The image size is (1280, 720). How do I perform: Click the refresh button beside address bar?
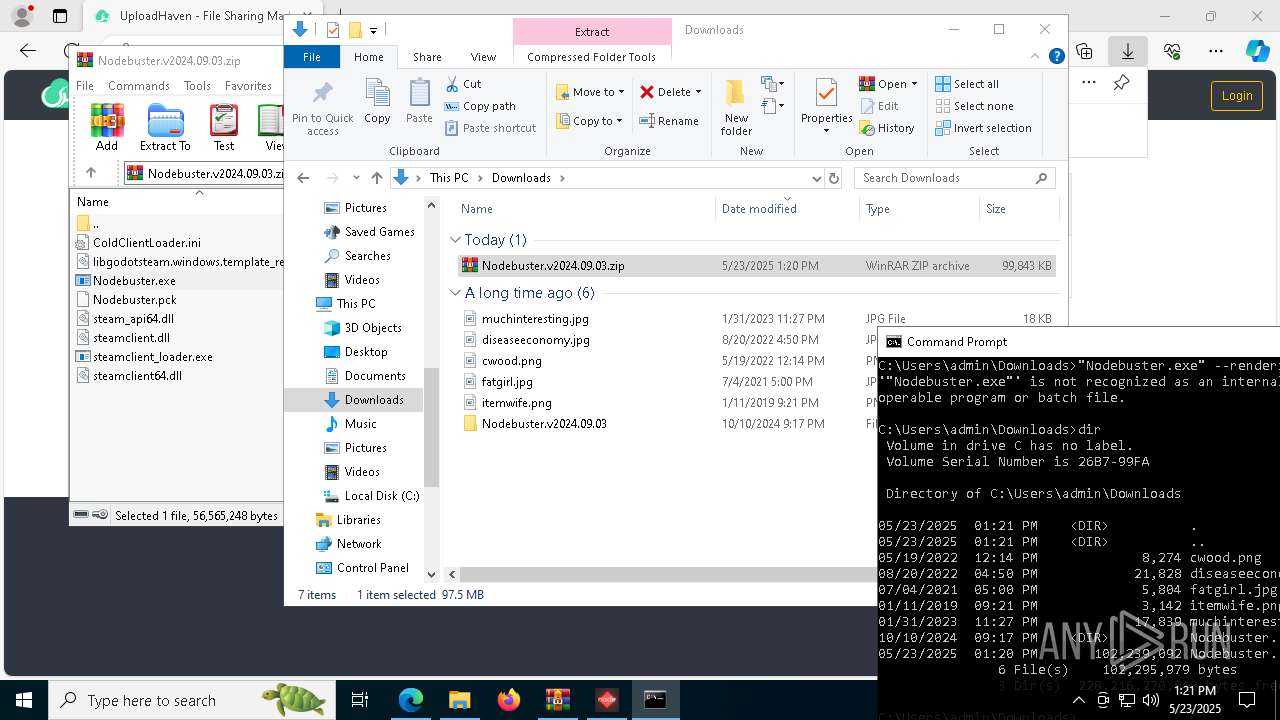tap(834, 178)
